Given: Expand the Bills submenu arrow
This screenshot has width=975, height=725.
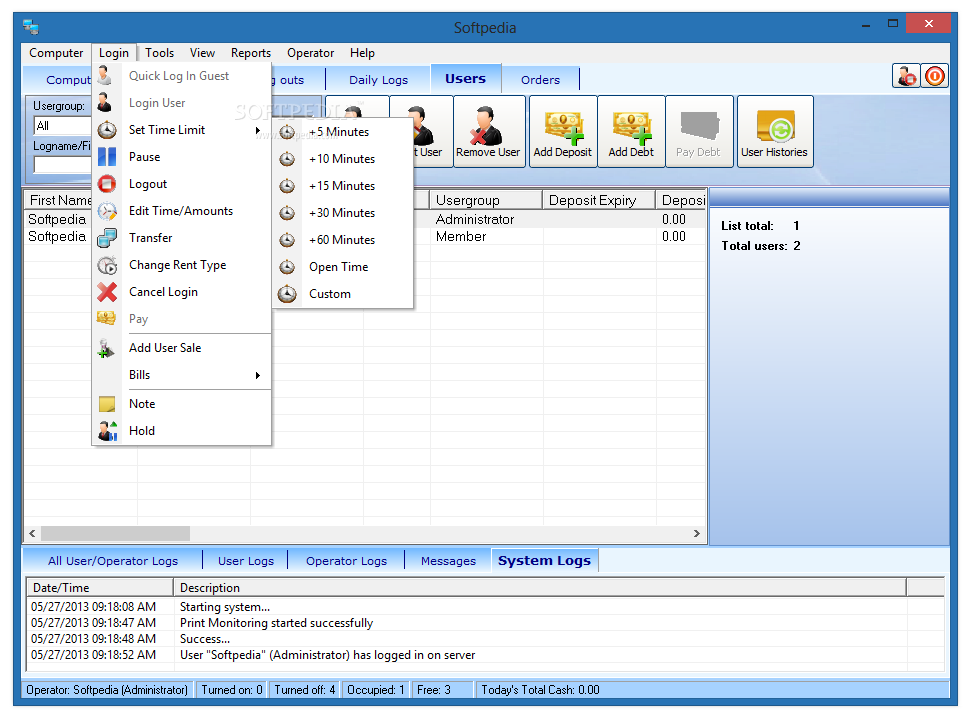Looking at the screenshot, I should pyautogui.click(x=257, y=375).
